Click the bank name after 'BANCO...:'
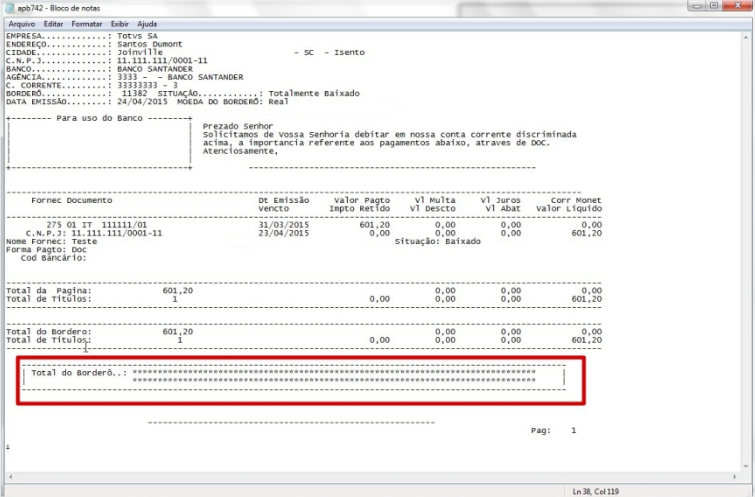 155,69
